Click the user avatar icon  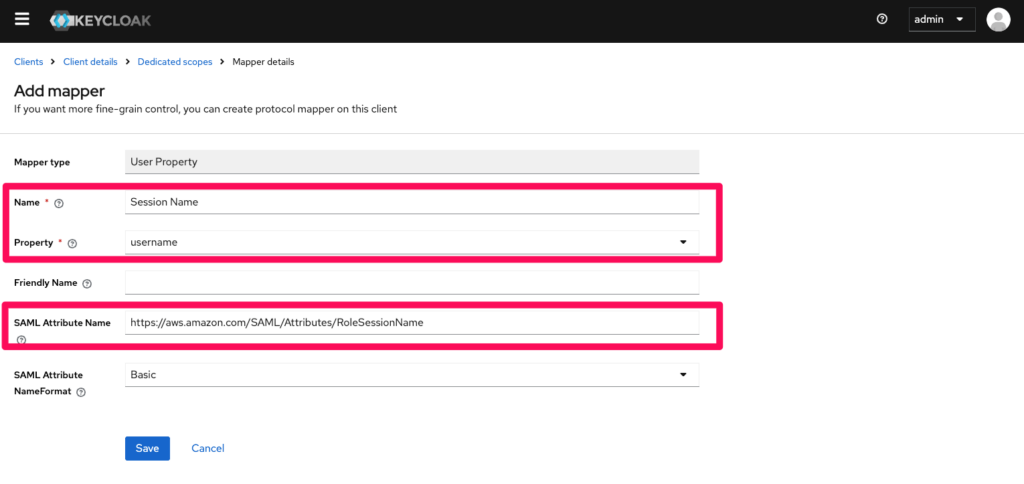click(997, 19)
